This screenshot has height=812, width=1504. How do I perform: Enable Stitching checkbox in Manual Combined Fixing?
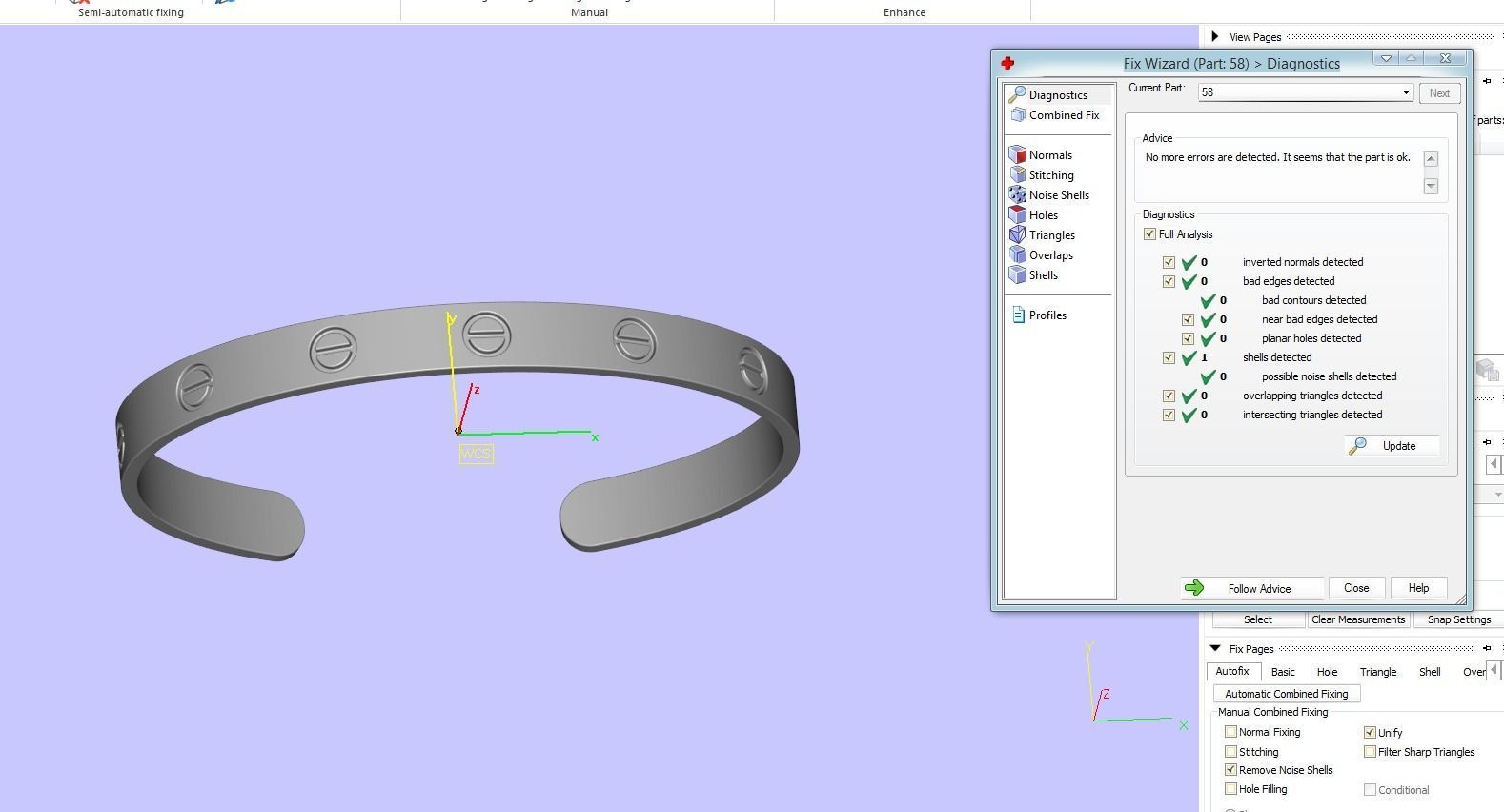[x=1230, y=752]
